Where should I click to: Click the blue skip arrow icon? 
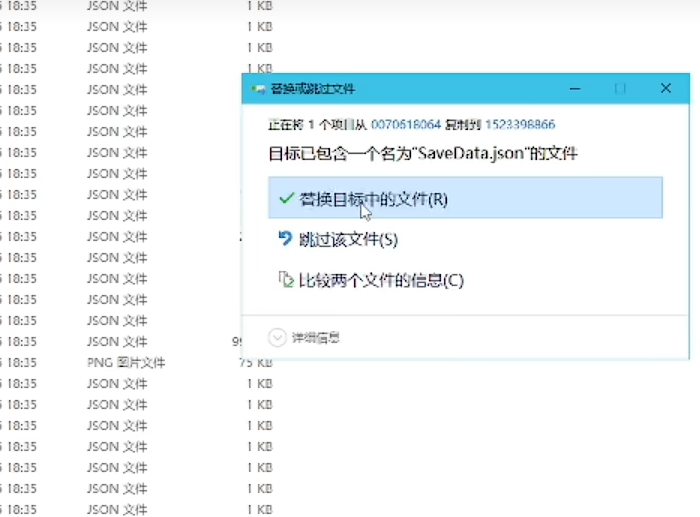coord(285,239)
